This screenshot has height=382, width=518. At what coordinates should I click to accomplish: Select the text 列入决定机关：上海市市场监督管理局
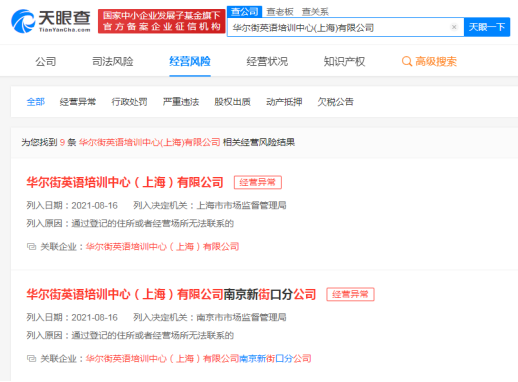210,205
